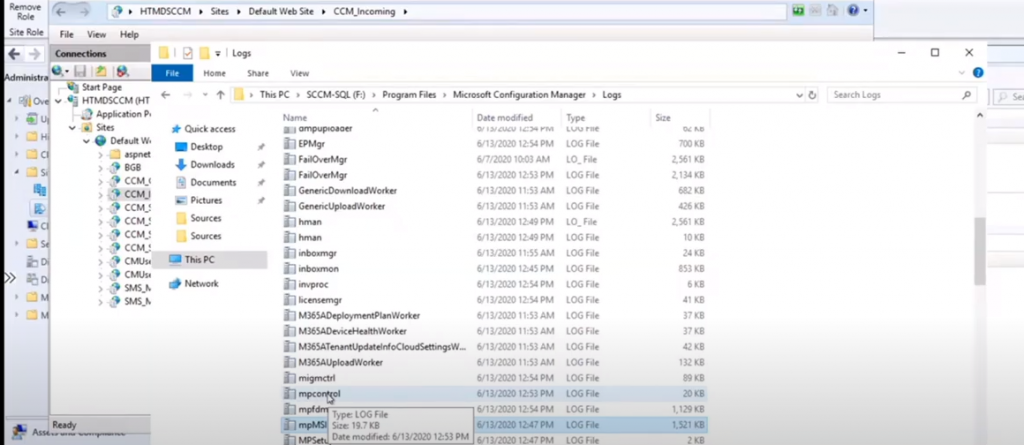Screen dimensions: 1024x445
Task: Open Quick Access Toolbar customize dropdown
Action: pyautogui.click(x=217, y=54)
